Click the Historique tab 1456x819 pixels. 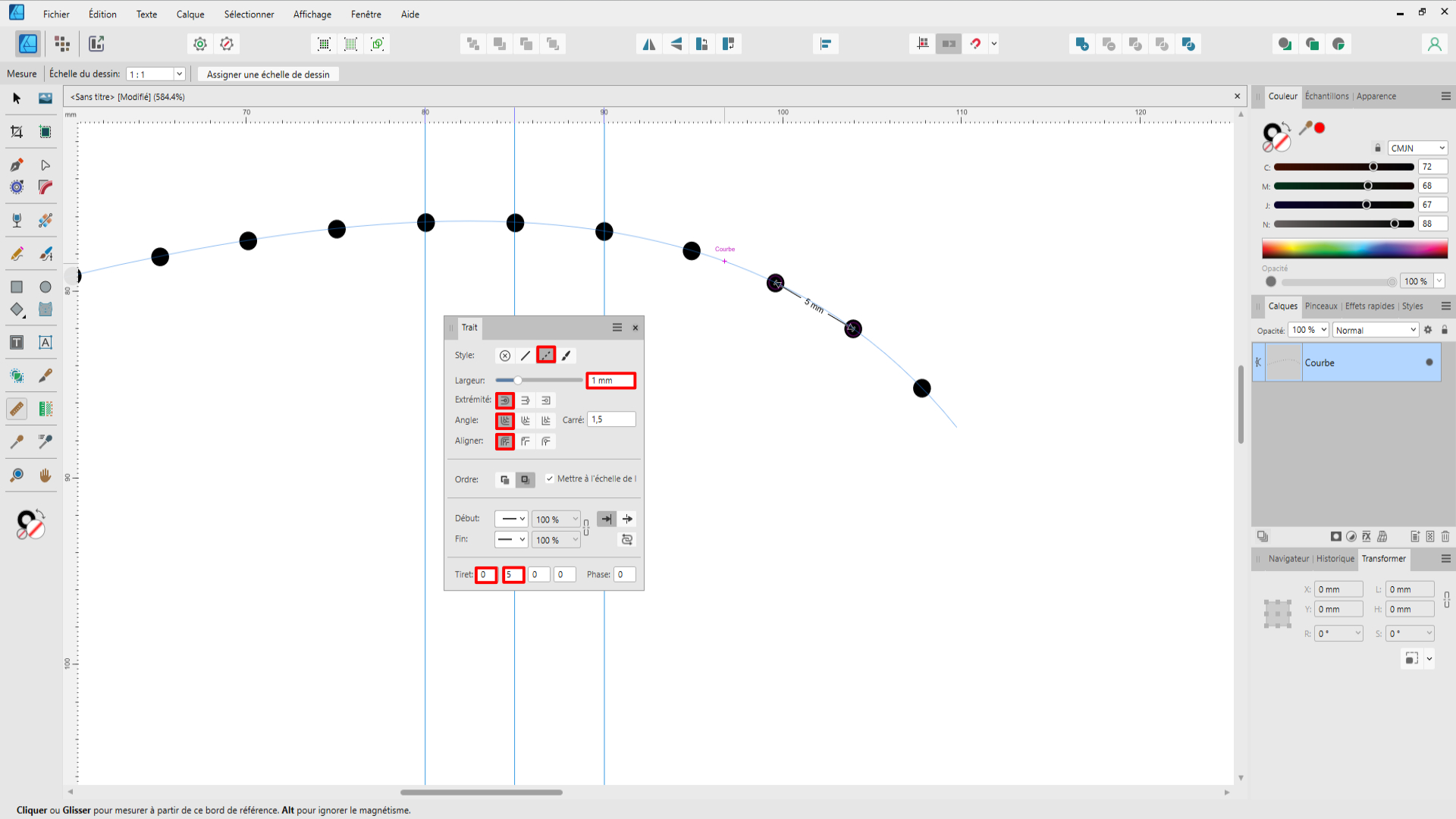[1335, 559]
